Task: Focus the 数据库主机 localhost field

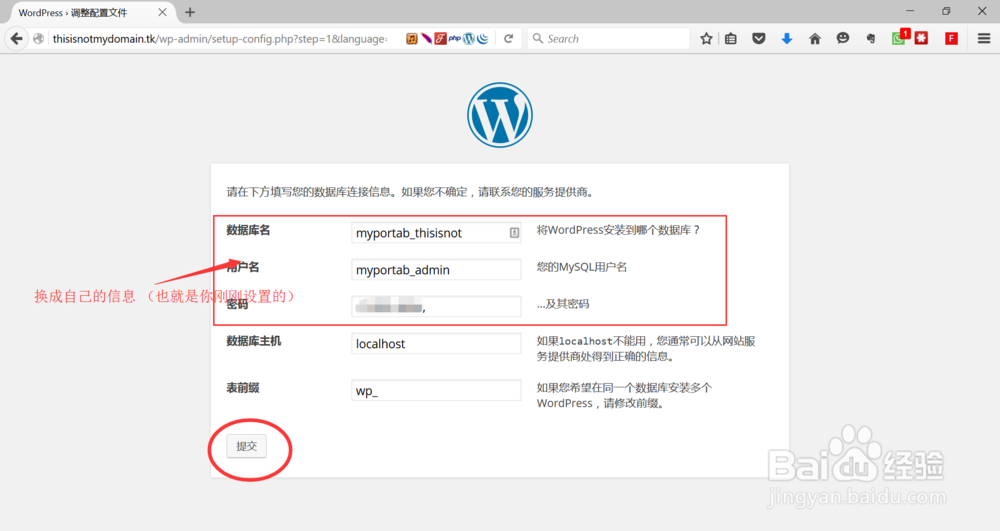Action: [436, 344]
